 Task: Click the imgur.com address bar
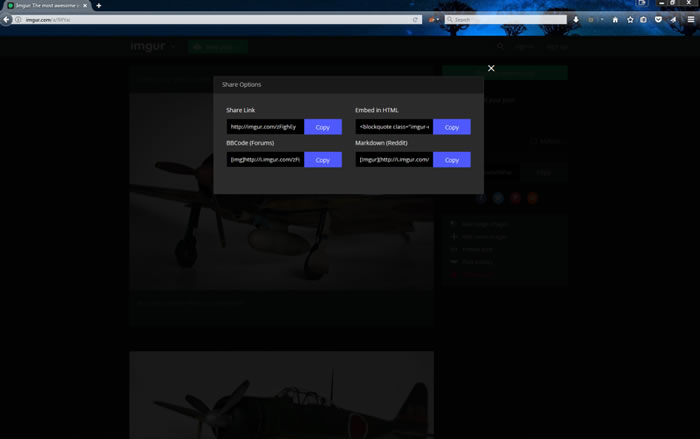pos(217,20)
